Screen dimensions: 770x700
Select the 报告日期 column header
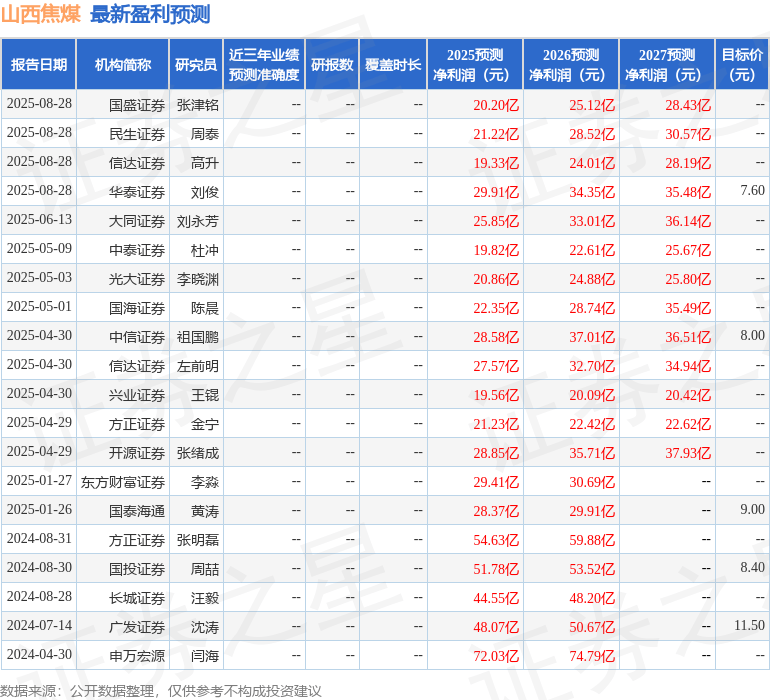[39, 65]
